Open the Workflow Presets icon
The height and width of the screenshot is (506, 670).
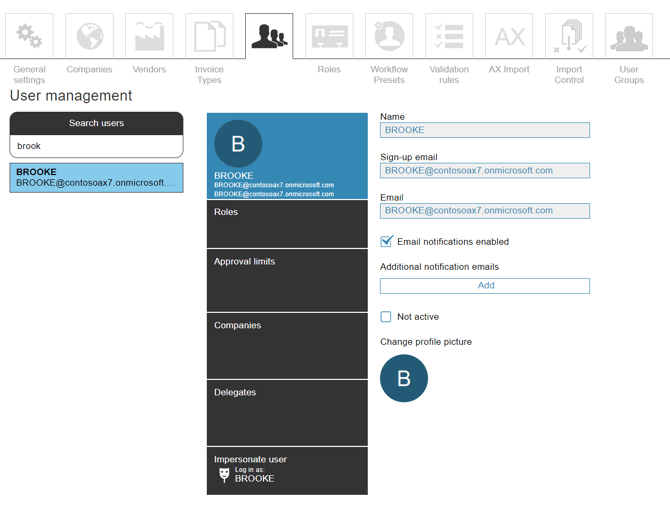pos(389,37)
